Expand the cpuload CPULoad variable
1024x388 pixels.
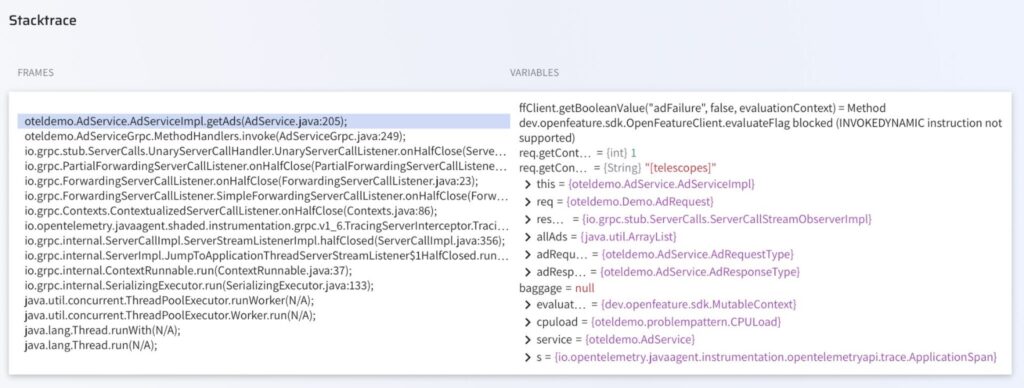[x=527, y=322]
